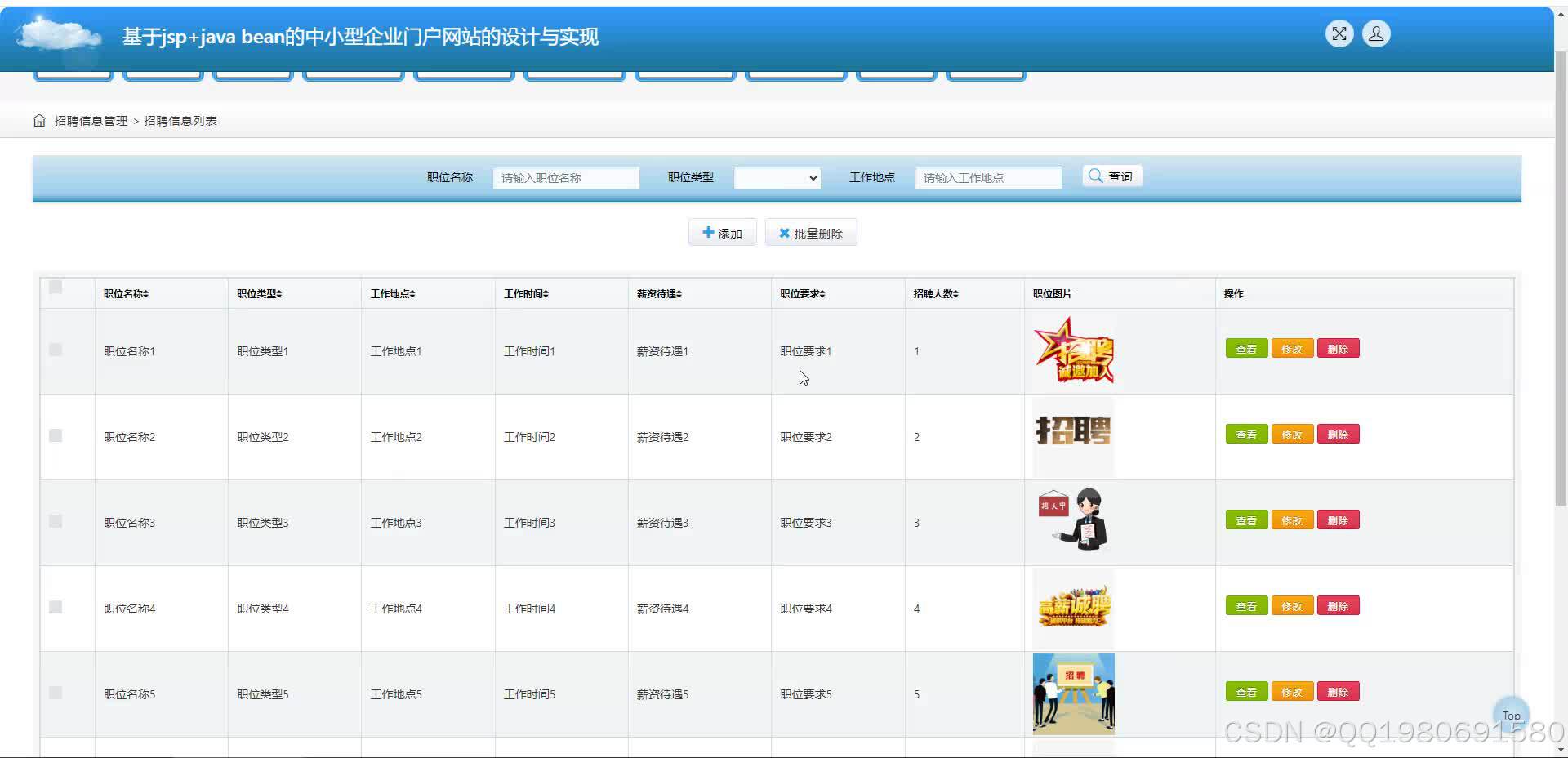Viewport: 1568px width, 758px height.
Task: Sort by 职位要求 column header
Action: click(802, 294)
